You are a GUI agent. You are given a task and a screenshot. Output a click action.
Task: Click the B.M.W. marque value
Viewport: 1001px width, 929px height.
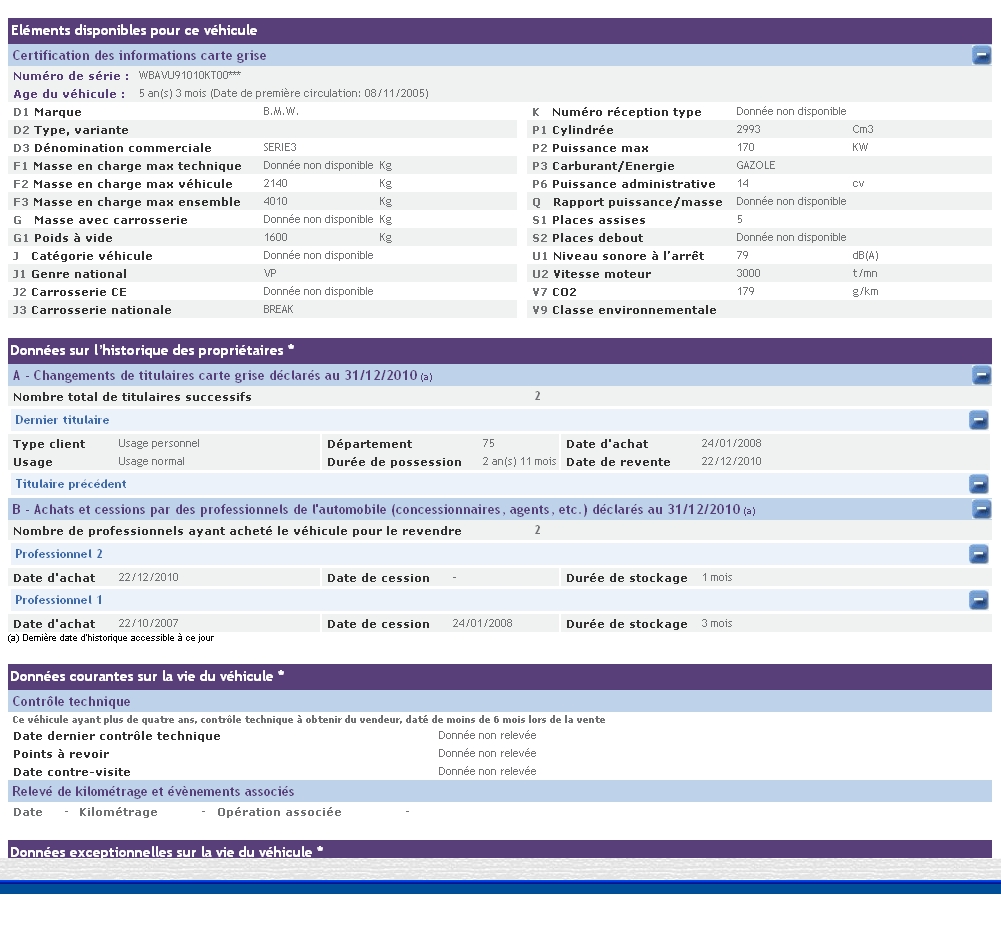tap(281, 111)
